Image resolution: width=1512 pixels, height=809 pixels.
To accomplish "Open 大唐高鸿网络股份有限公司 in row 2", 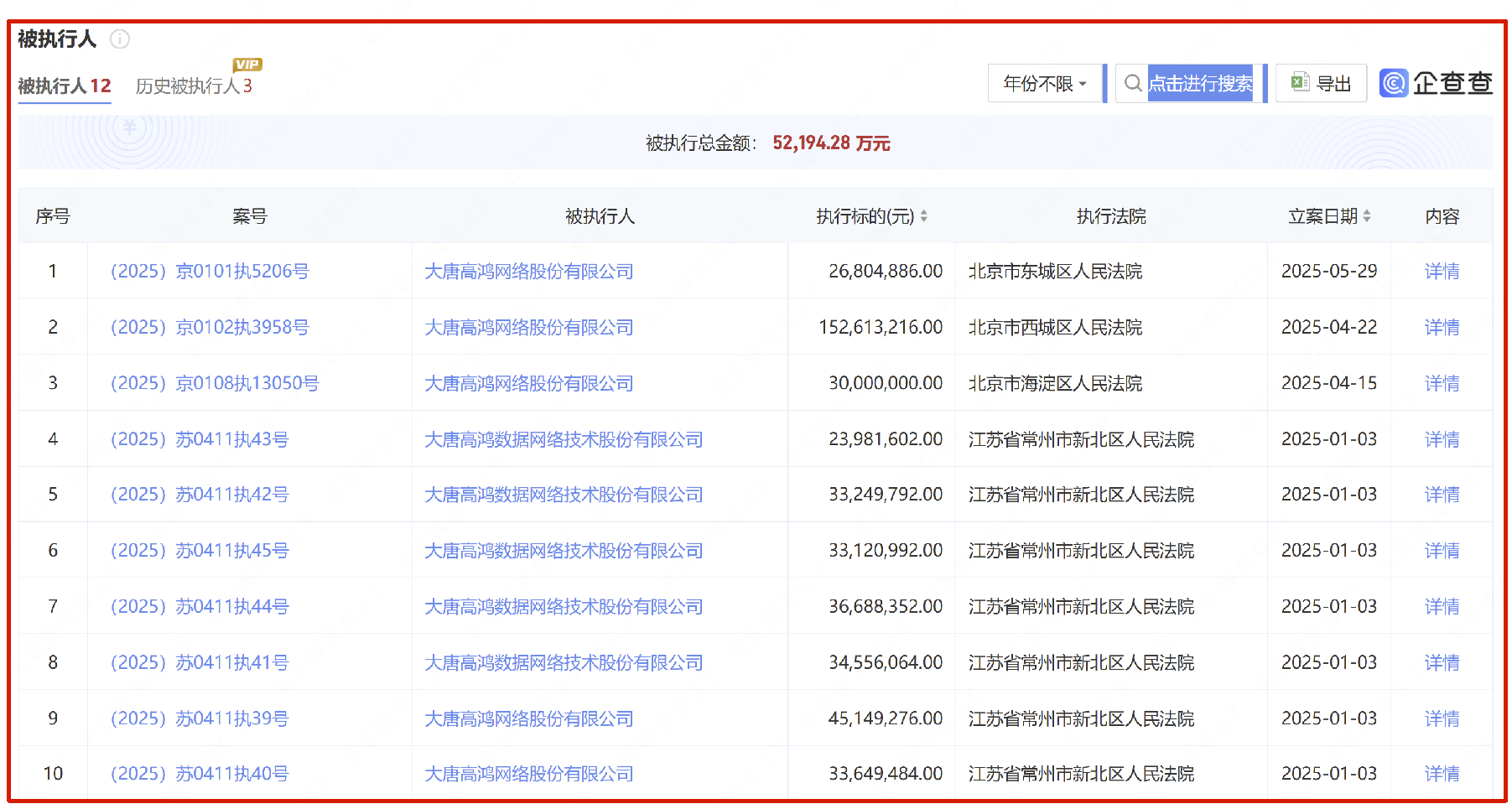I will tap(529, 328).
